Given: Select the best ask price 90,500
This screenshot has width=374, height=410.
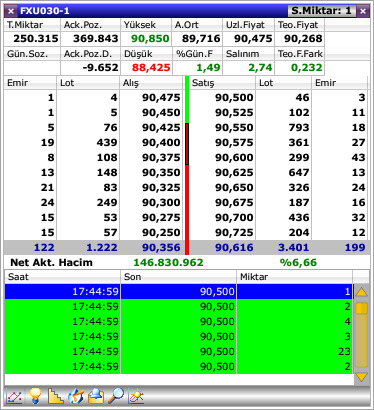Looking at the screenshot, I should click(x=234, y=97).
